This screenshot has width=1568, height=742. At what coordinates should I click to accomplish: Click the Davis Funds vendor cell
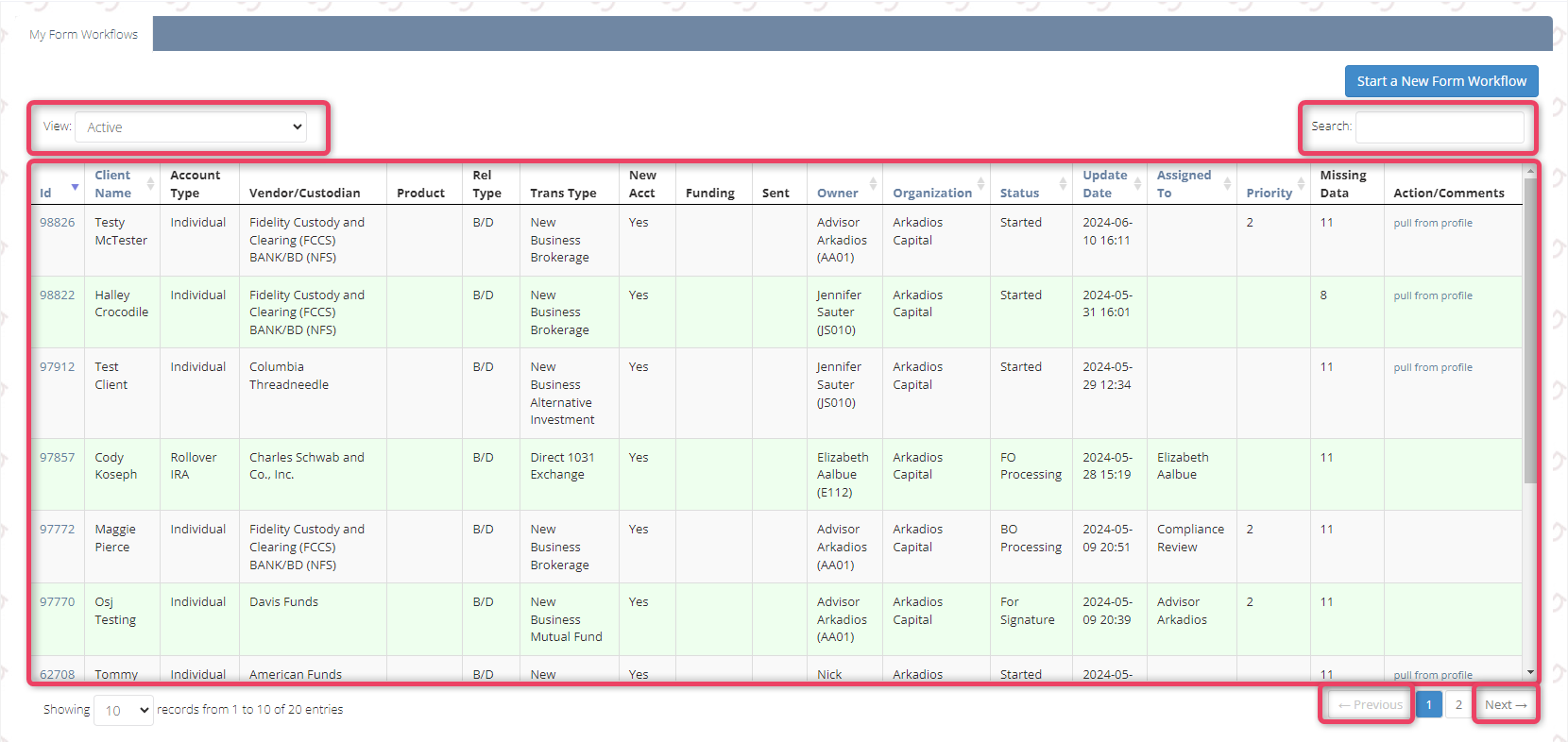tap(313, 619)
